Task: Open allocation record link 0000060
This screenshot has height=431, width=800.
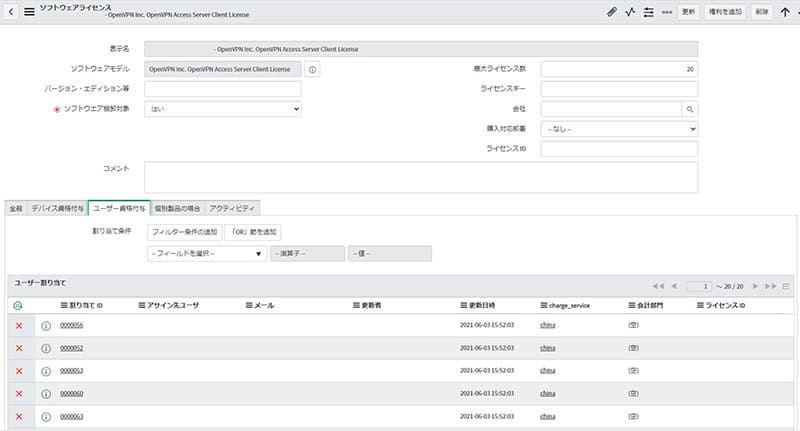Action: coord(71,394)
